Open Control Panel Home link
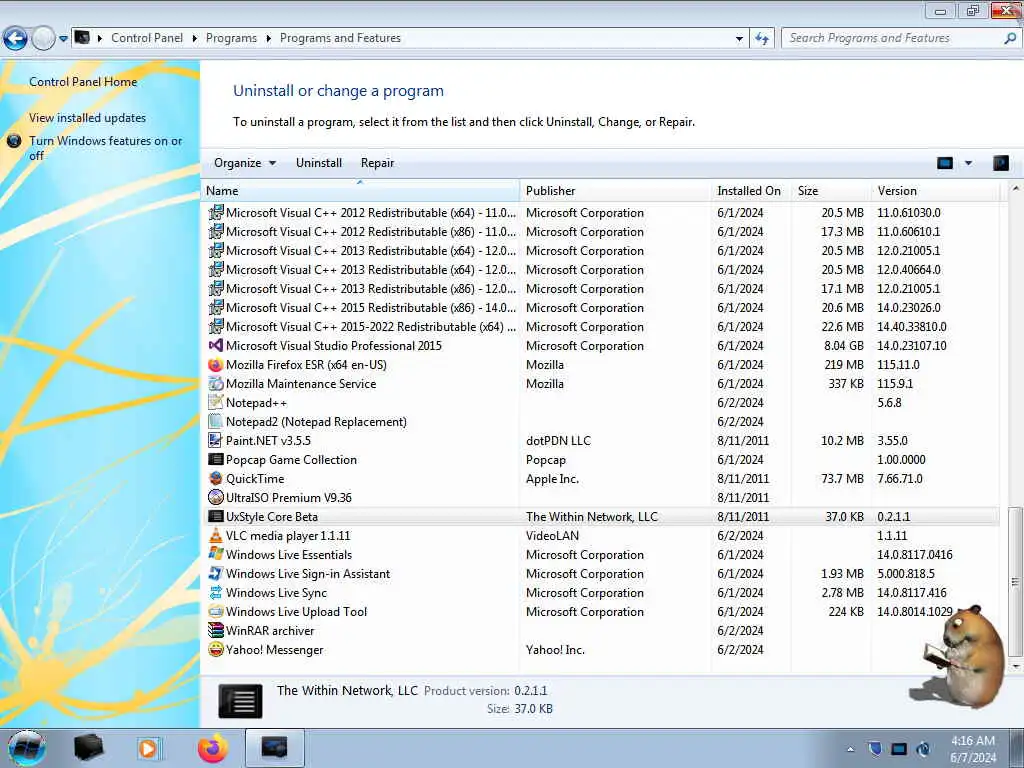This screenshot has height=768, width=1024. (83, 82)
